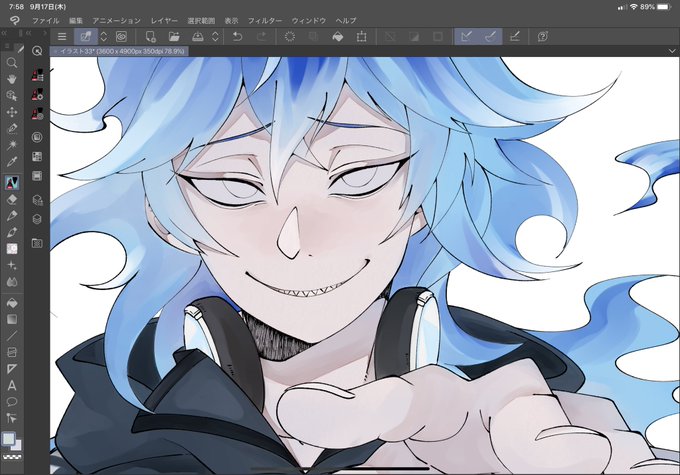
Task: Open the Sub Tool palette icon
Action: pos(37,75)
